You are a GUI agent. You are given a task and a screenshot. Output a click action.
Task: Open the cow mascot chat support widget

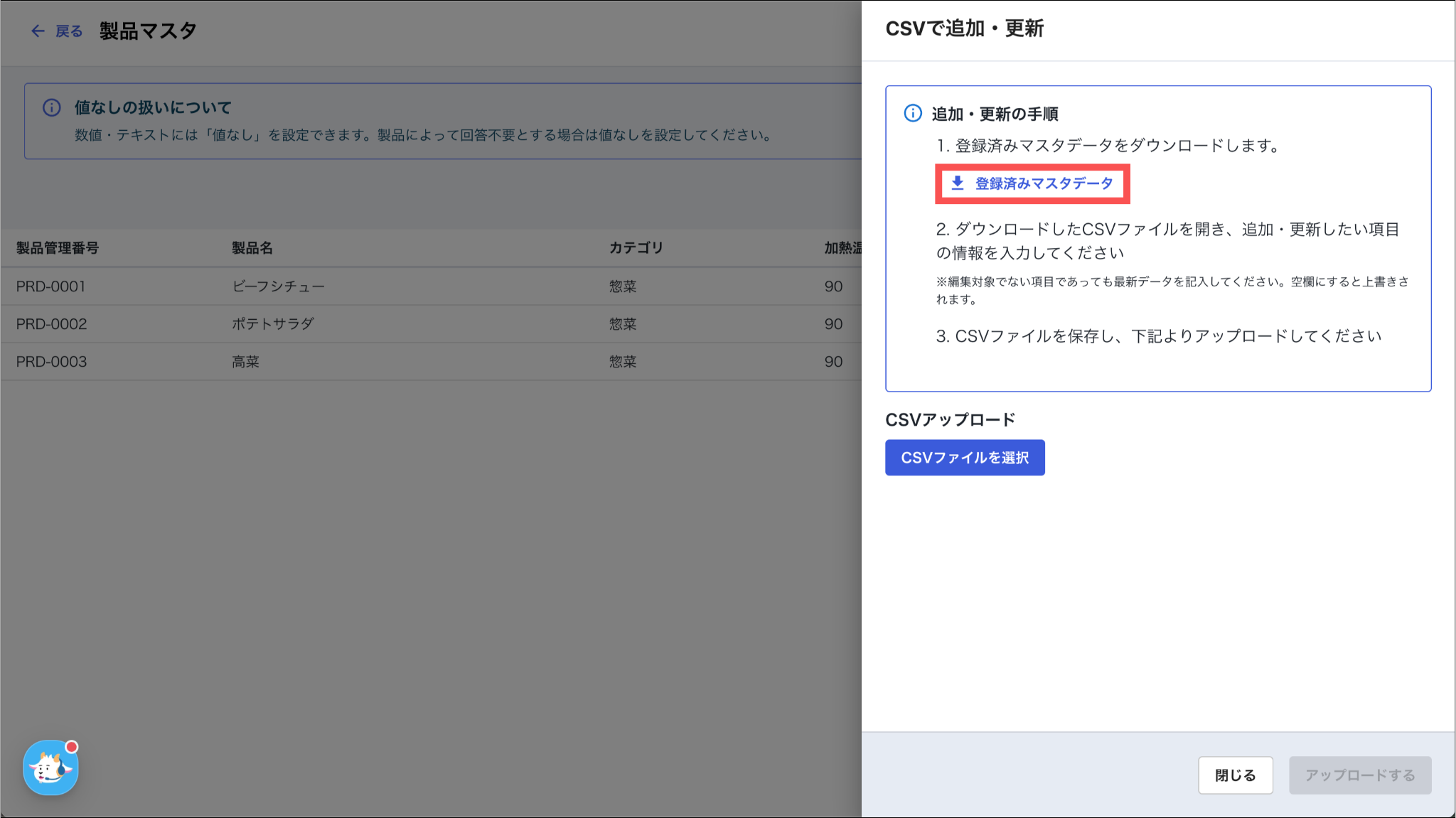[x=50, y=768]
